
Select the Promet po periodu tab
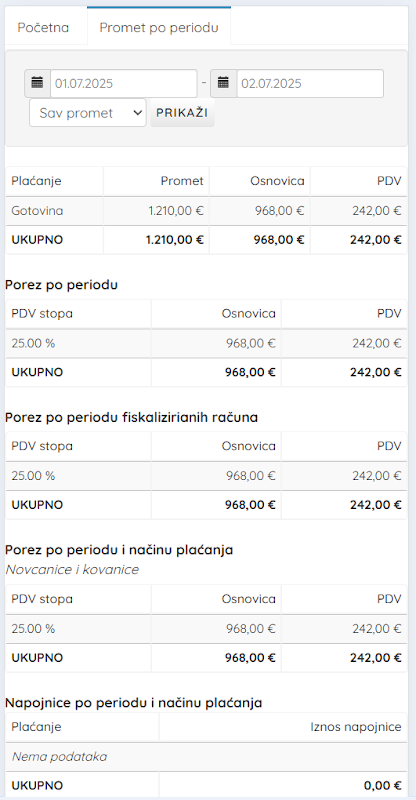pos(159,28)
